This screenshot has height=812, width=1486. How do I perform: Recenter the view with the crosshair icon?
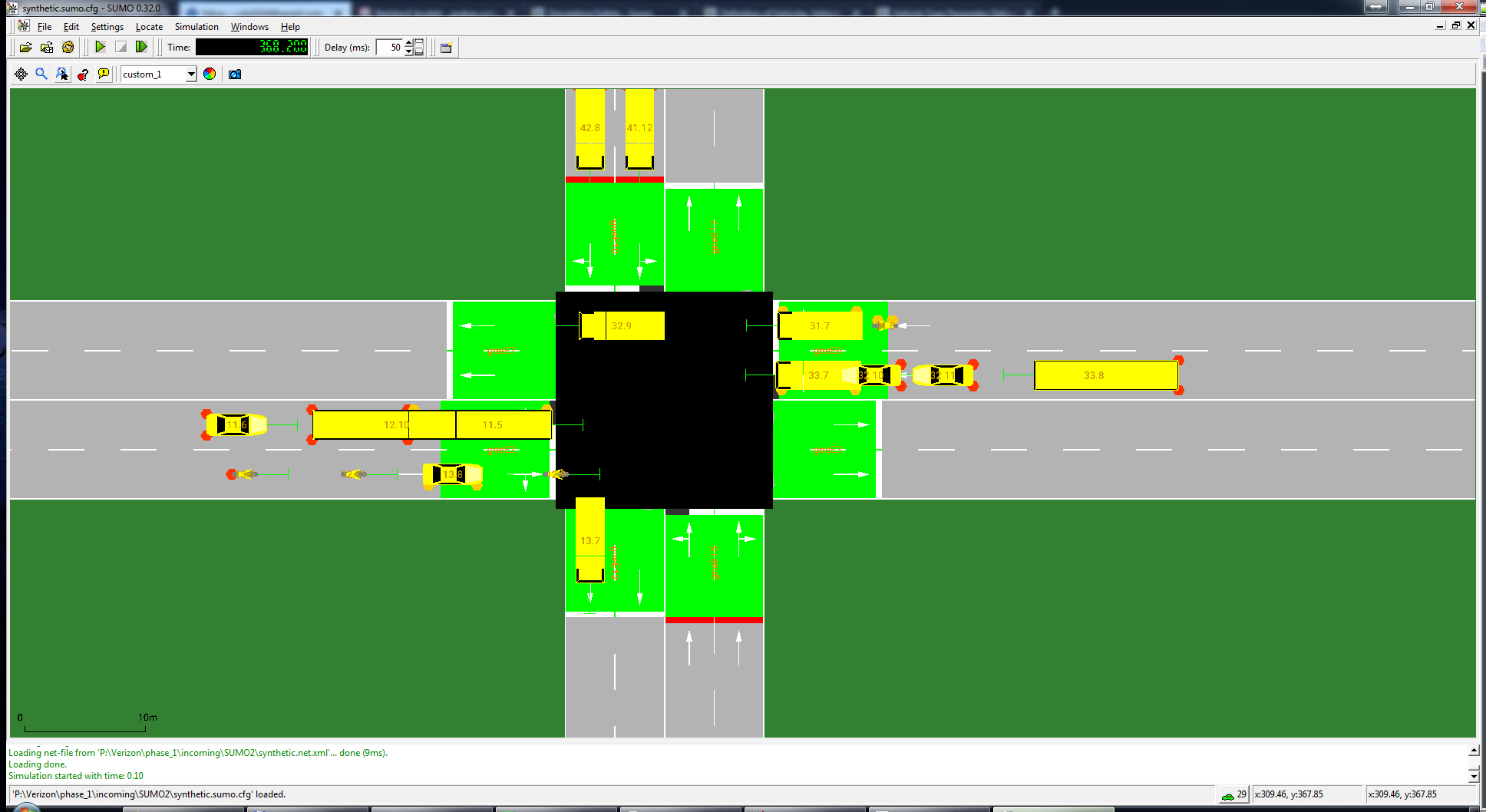[x=21, y=74]
